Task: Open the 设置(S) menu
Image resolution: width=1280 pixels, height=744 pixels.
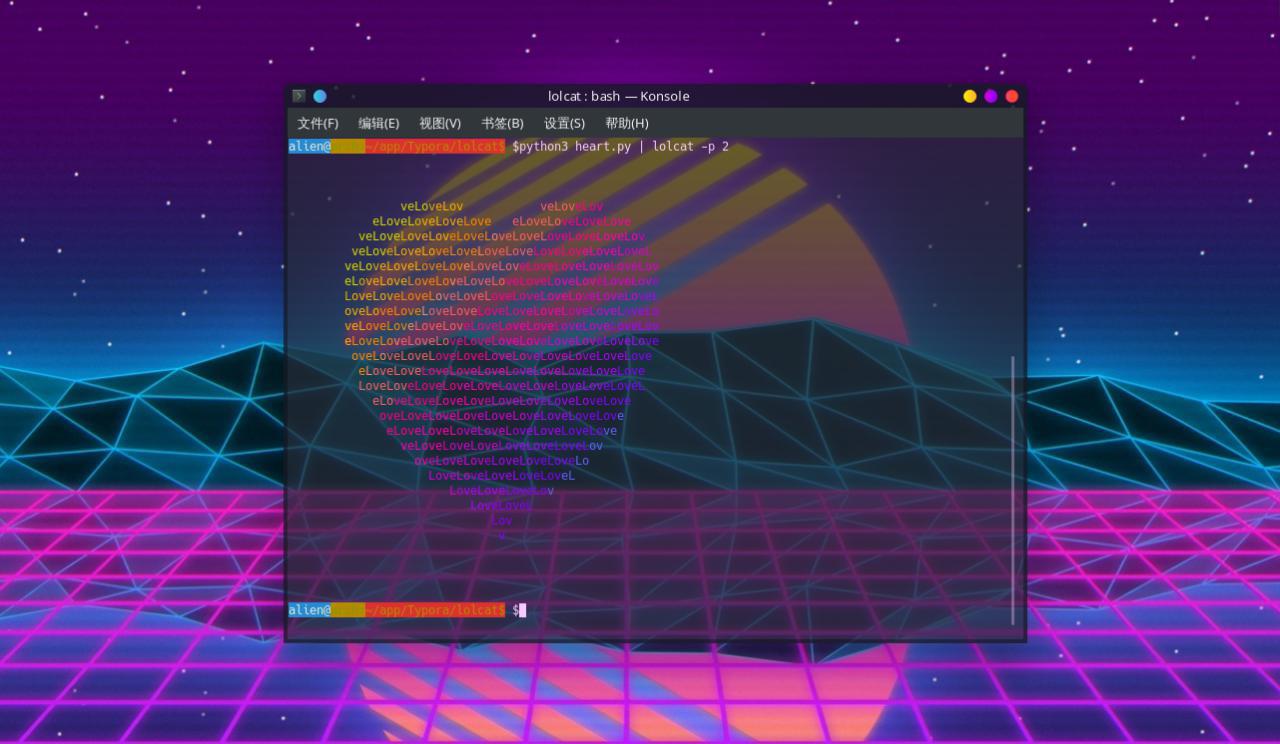Action: pos(564,123)
